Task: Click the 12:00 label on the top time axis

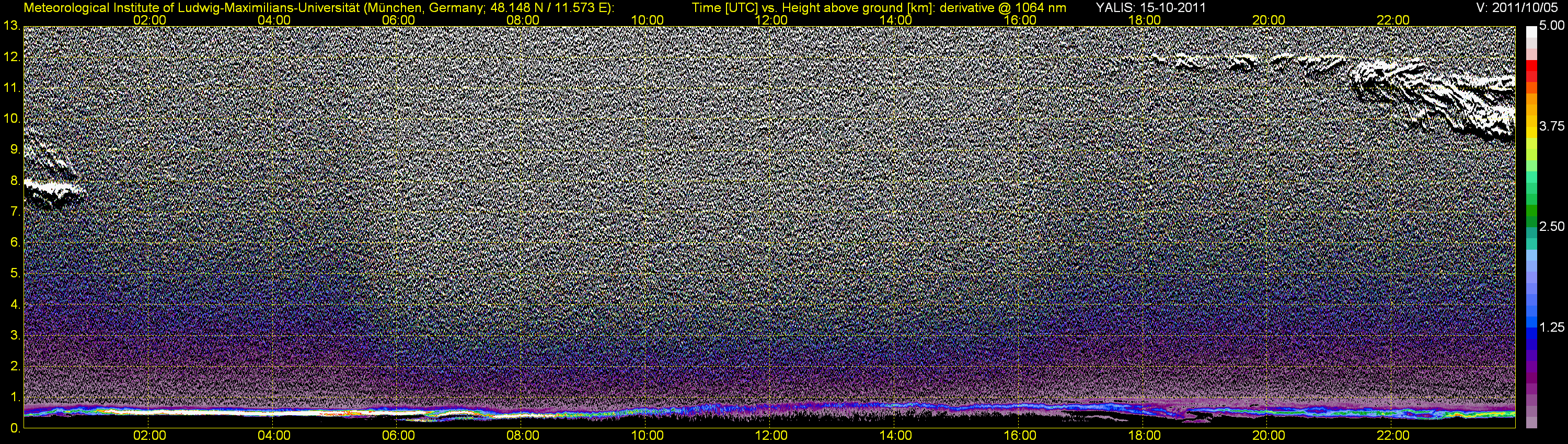Action: pos(771,20)
